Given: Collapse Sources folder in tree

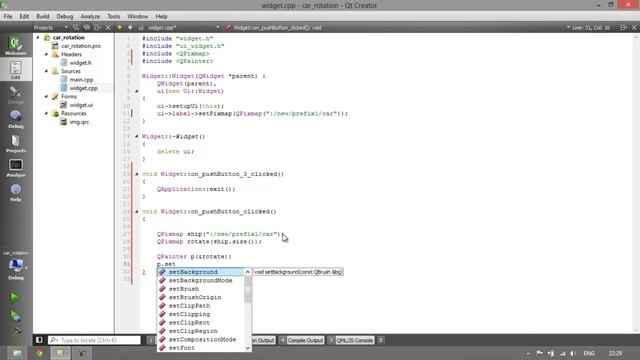Looking at the screenshot, I should (46, 71).
